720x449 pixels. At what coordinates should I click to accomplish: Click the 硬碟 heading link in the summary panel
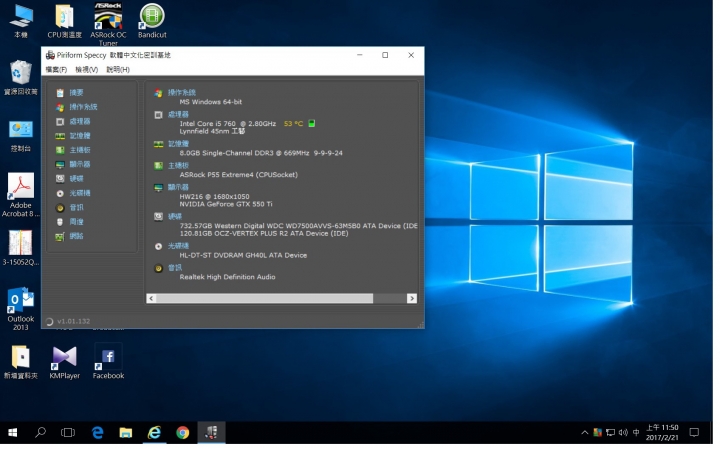[x=175, y=216]
